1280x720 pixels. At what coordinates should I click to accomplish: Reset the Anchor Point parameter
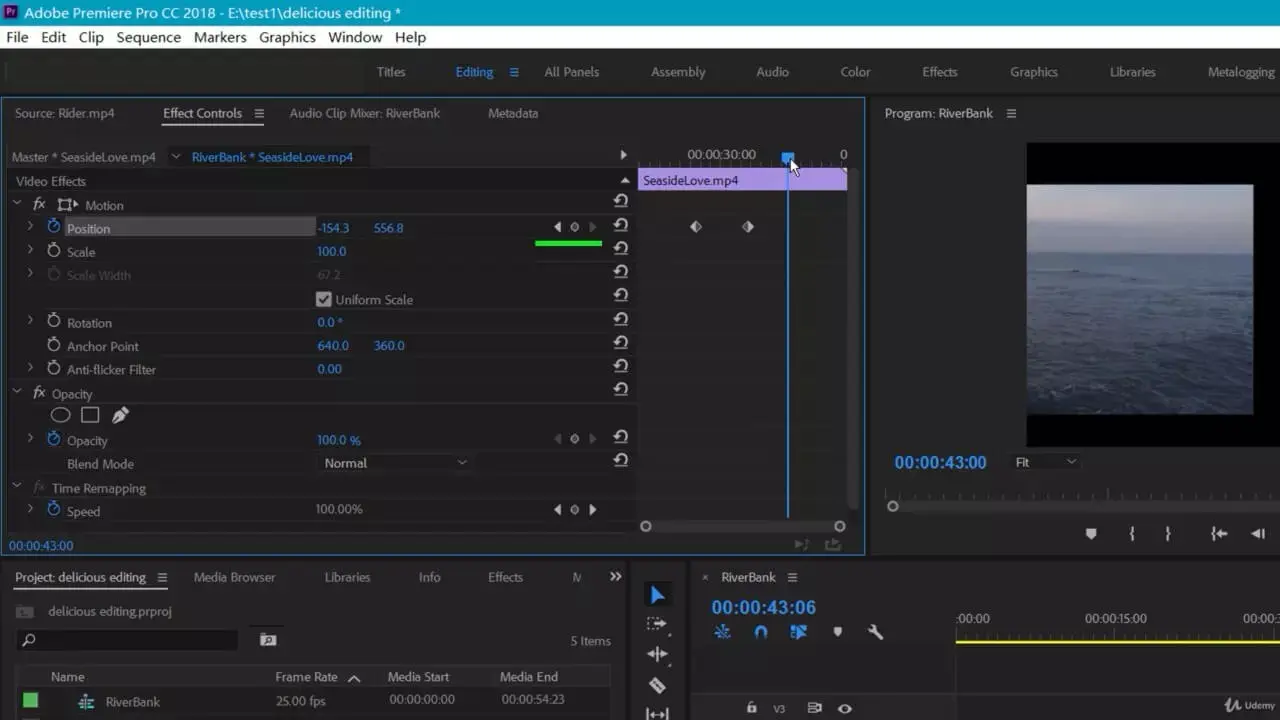point(620,342)
